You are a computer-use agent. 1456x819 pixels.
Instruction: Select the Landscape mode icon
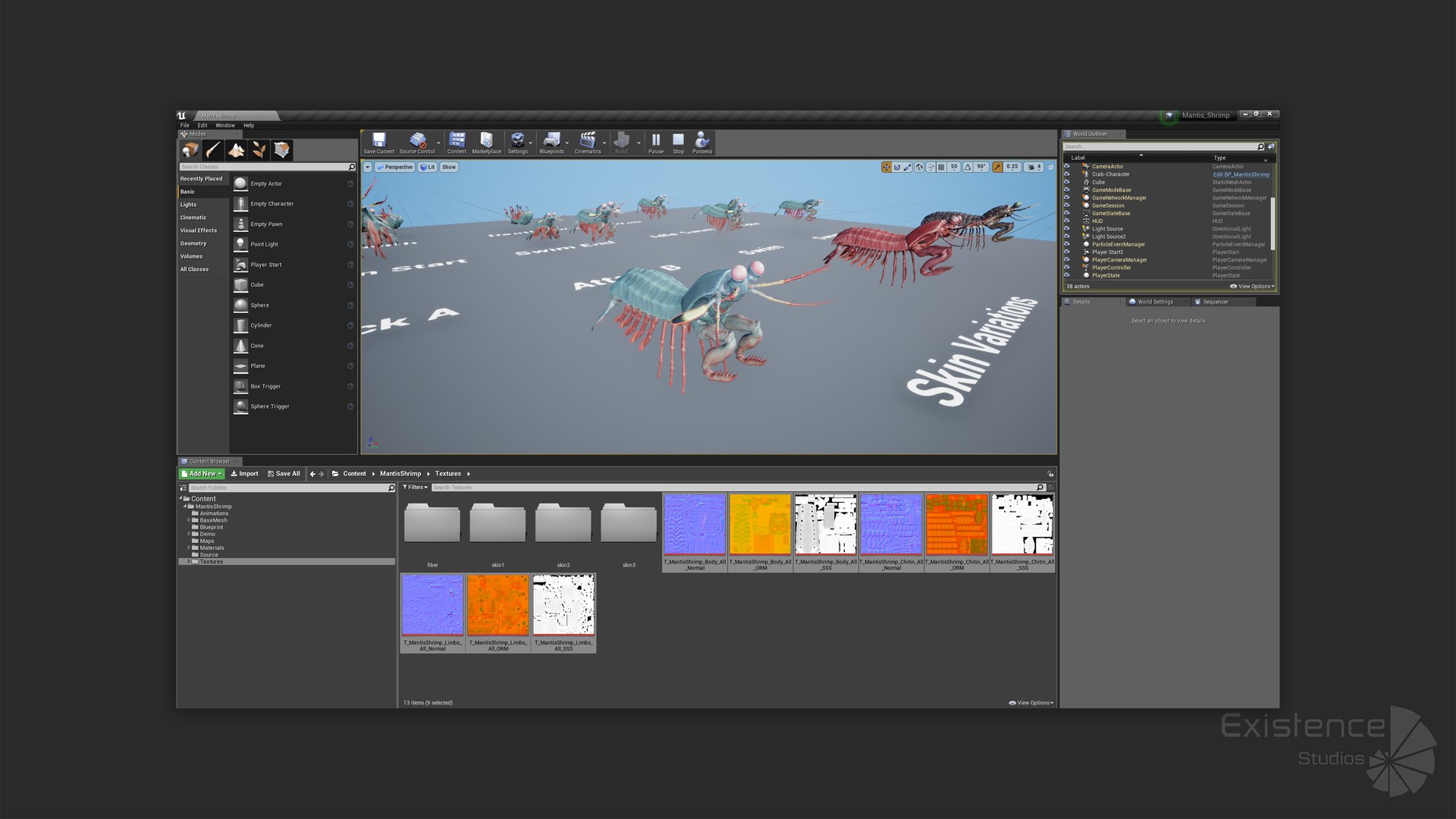pyautogui.click(x=236, y=150)
